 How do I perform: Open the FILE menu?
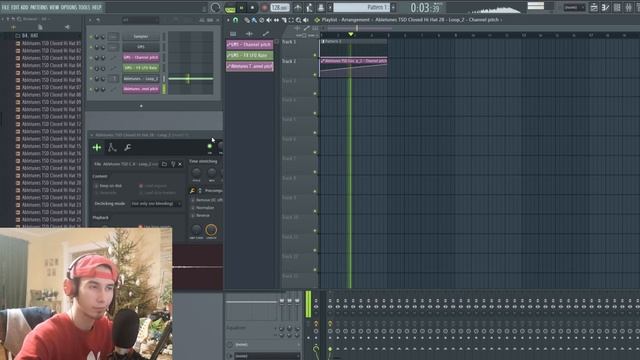6,7
